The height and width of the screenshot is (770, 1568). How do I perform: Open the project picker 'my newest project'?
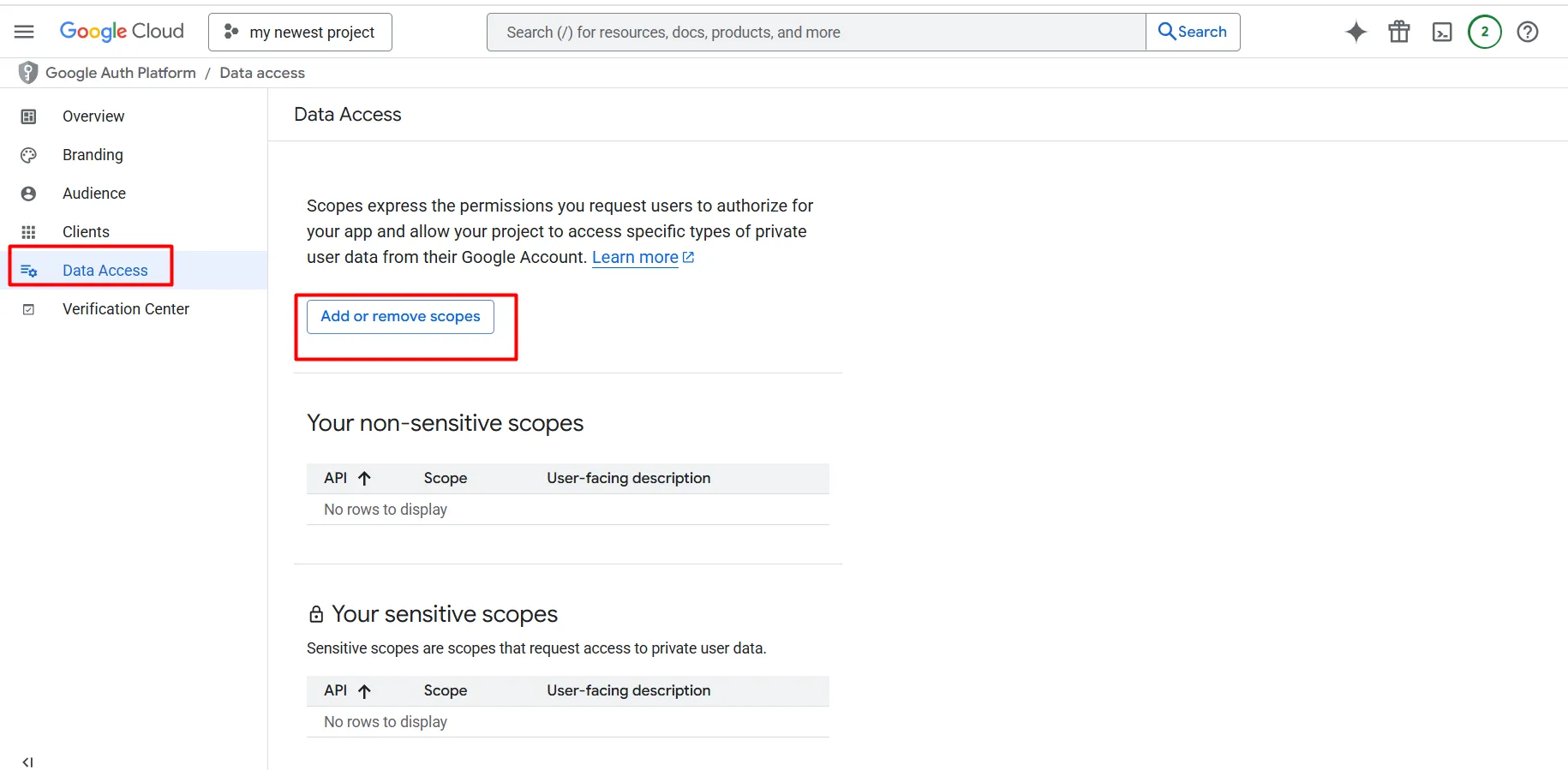pos(300,32)
